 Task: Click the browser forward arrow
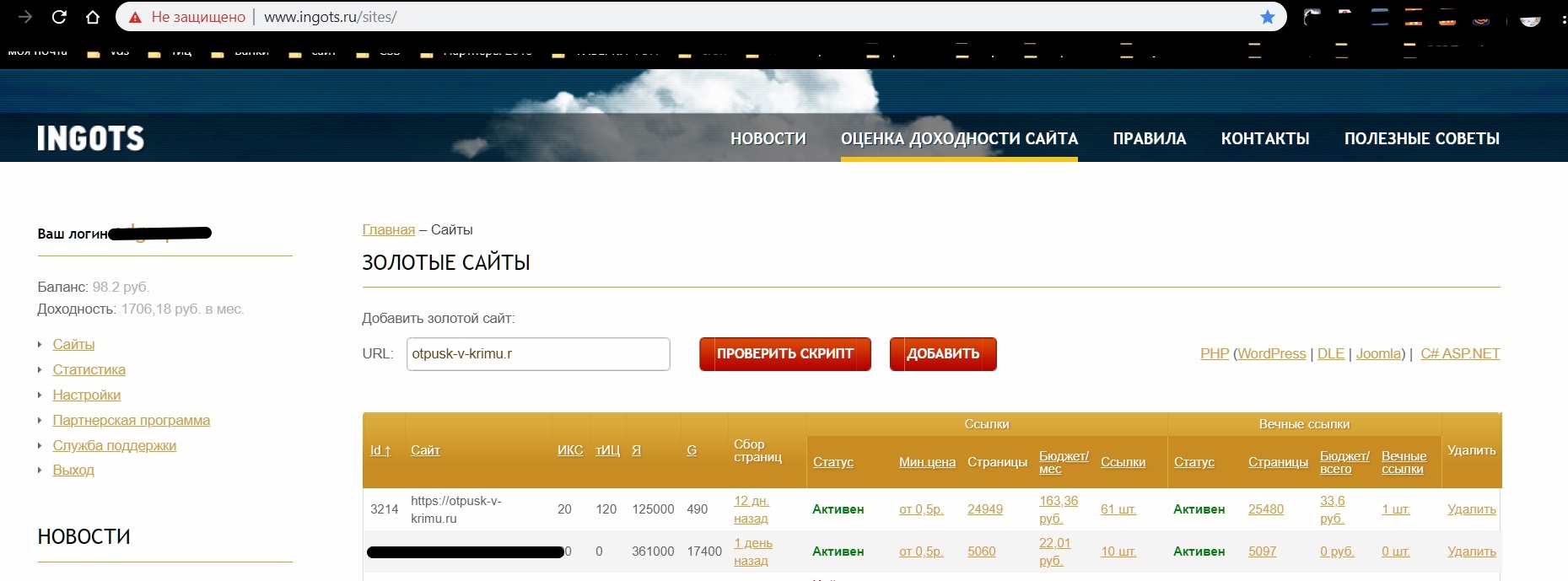(x=25, y=17)
